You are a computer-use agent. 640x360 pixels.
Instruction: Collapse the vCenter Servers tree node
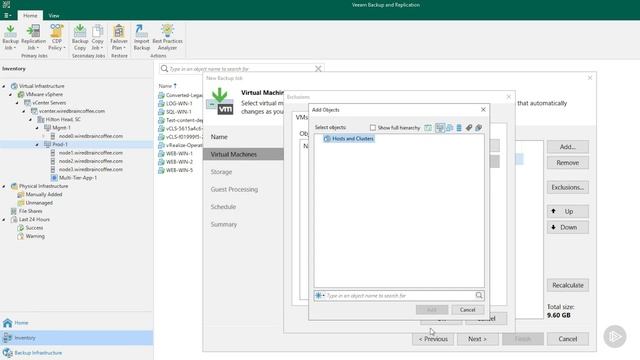tap(17, 103)
